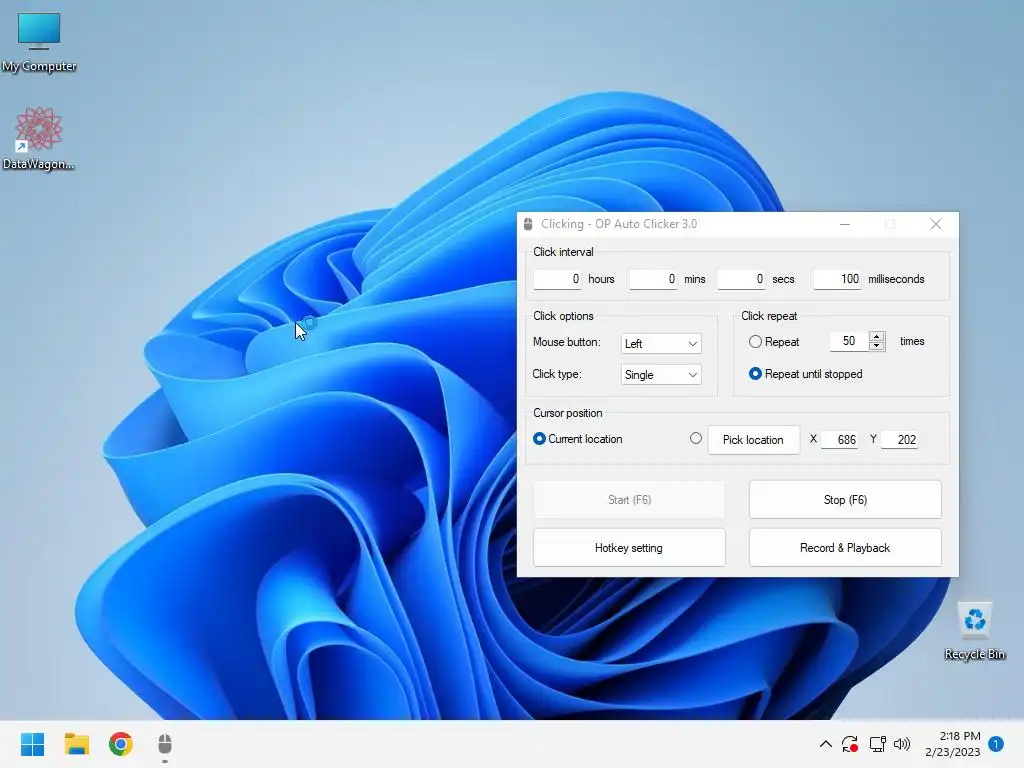Click the X coordinate field showing 686
This screenshot has width=1024, height=768.
pyautogui.click(x=839, y=440)
